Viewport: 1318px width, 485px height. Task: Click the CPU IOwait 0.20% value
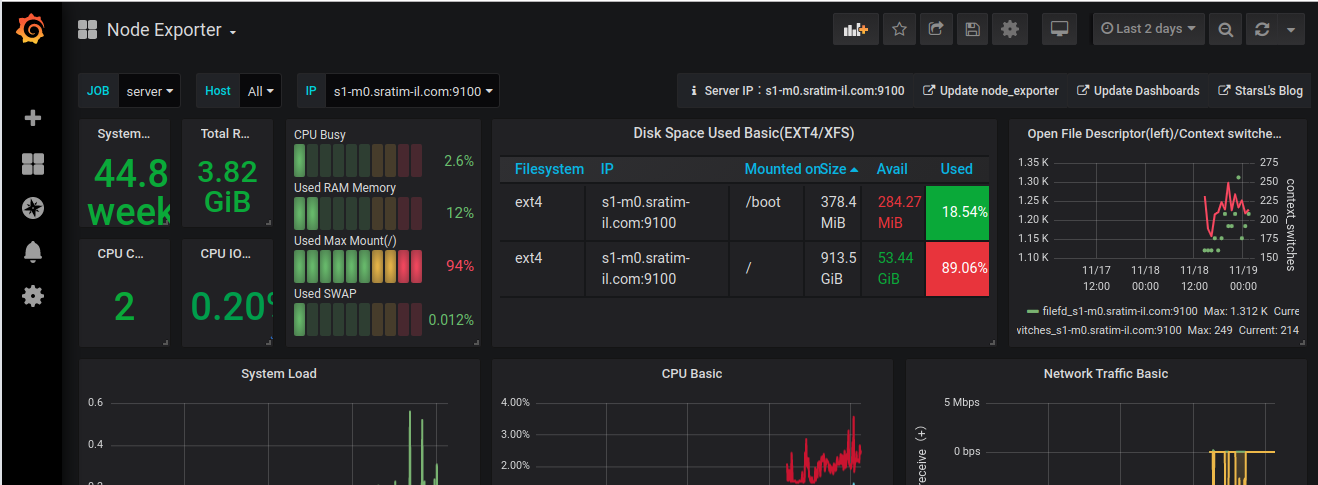[x=230, y=306]
